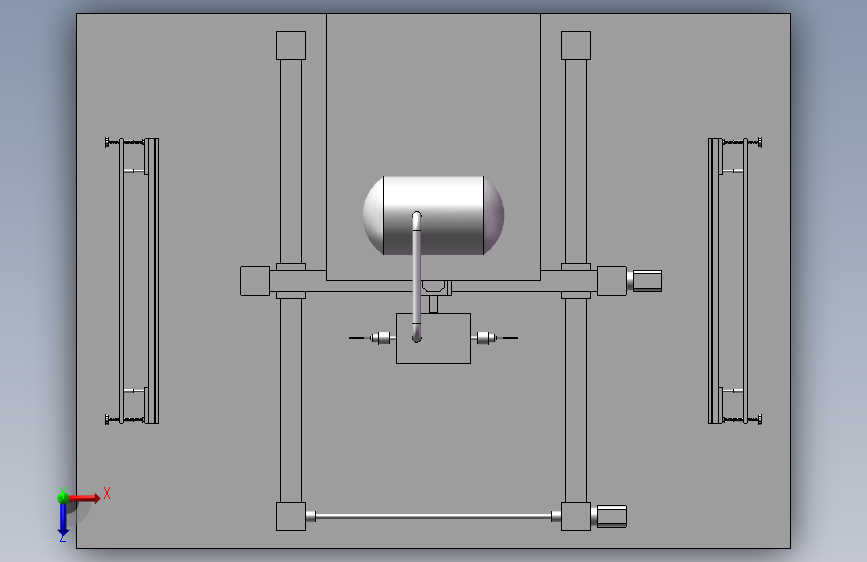Select the square block atop the right column
This screenshot has width=867, height=562.
click(x=576, y=45)
